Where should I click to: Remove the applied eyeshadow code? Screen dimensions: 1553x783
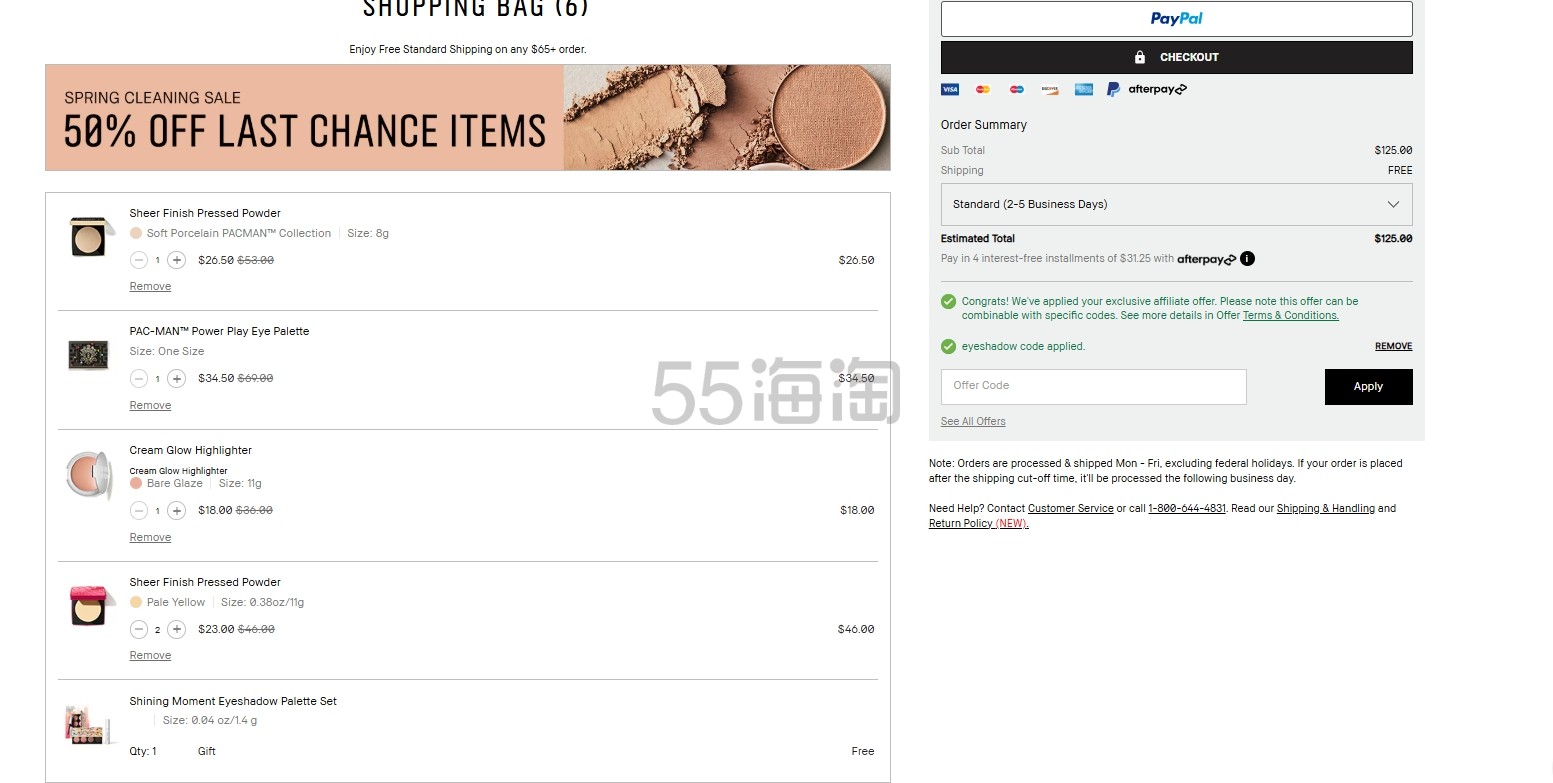(1393, 346)
